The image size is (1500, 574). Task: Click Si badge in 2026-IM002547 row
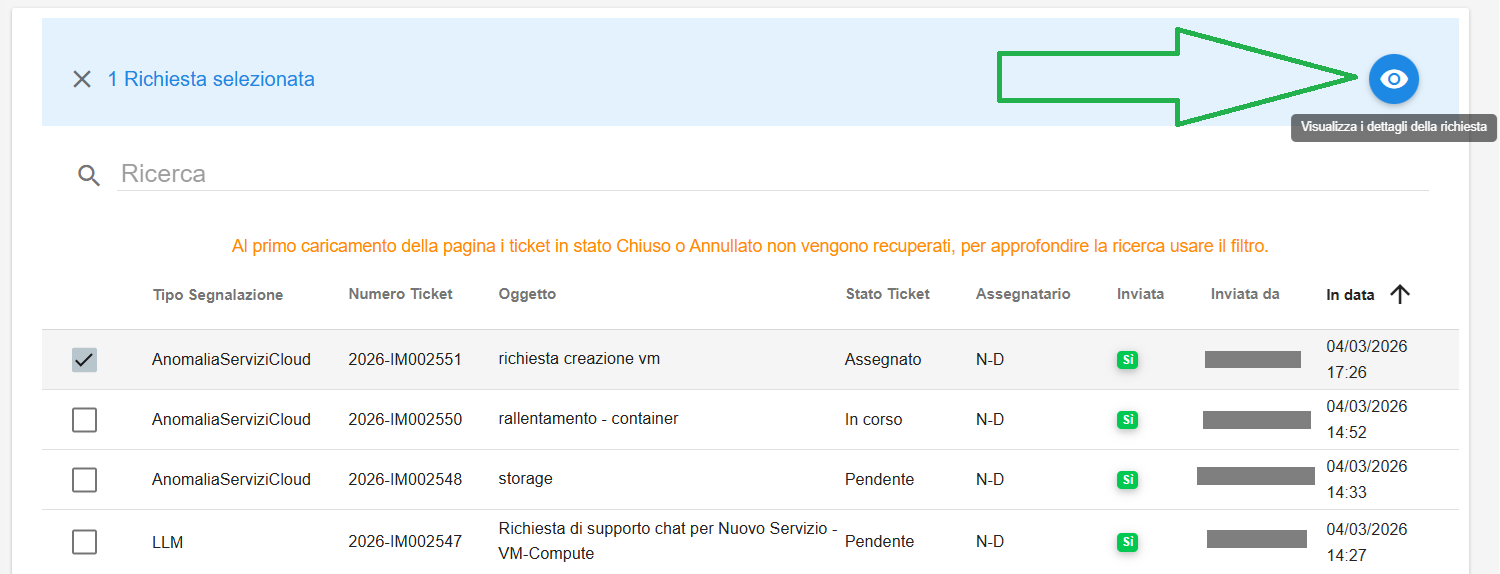pyautogui.click(x=1128, y=542)
